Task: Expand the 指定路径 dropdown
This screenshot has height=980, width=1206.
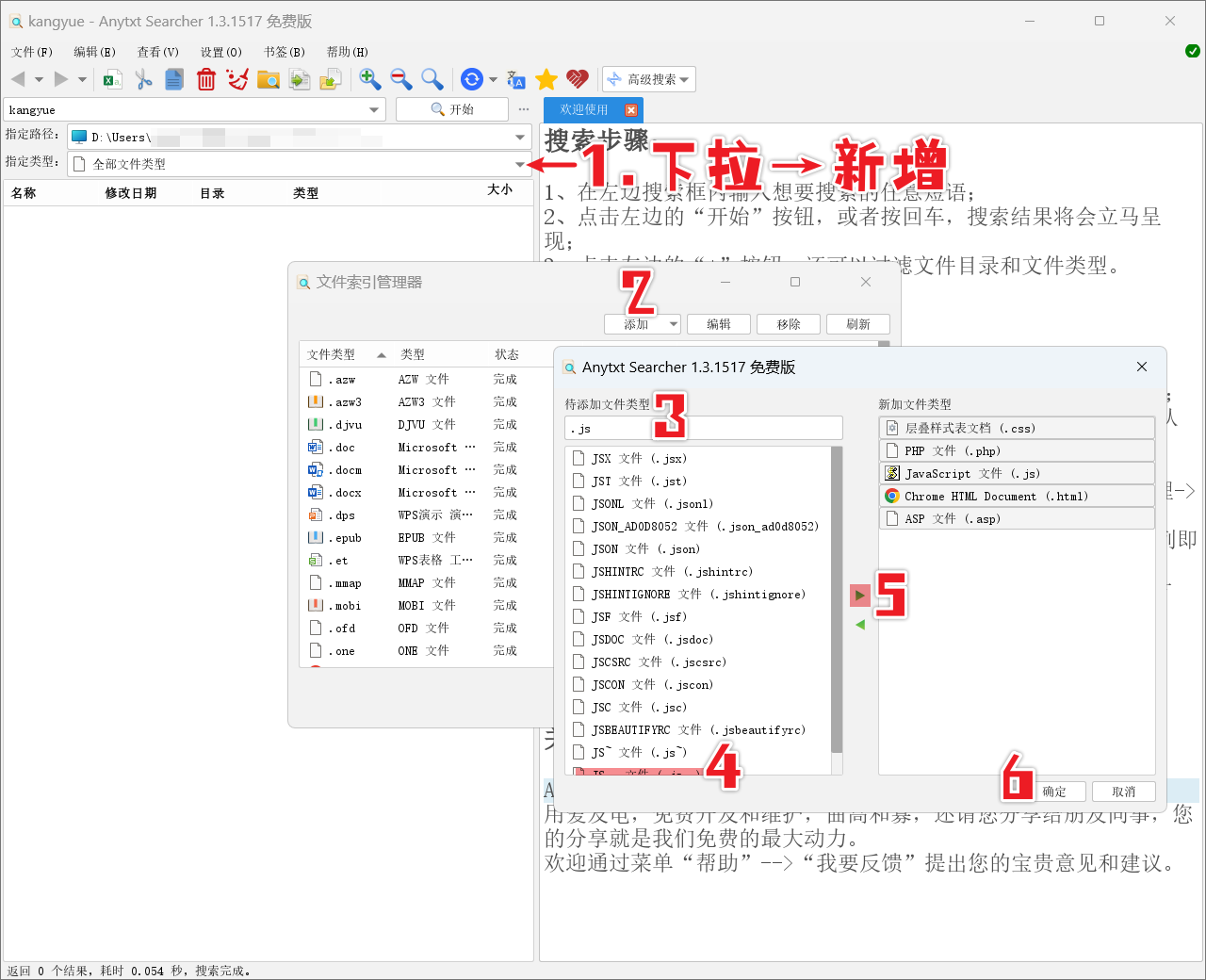Action: (520, 138)
